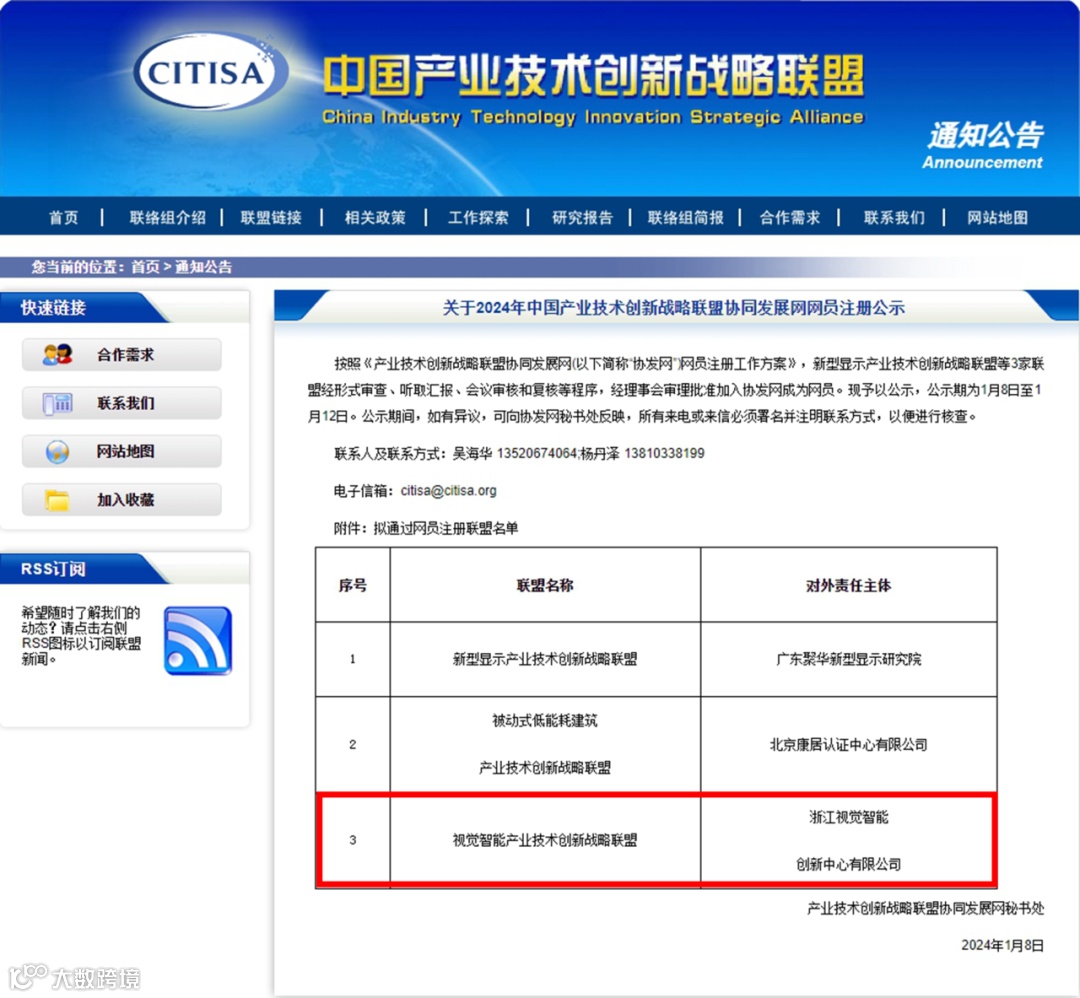Open the RSS feed subscription icon
The width and height of the screenshot is (1080, 998).
(198, 641)
